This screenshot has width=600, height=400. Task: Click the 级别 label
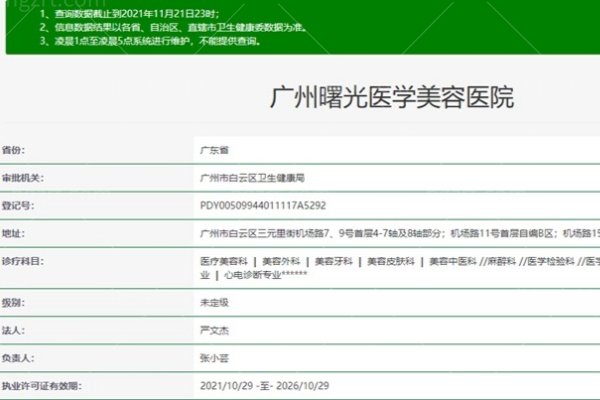coord(13,302)
